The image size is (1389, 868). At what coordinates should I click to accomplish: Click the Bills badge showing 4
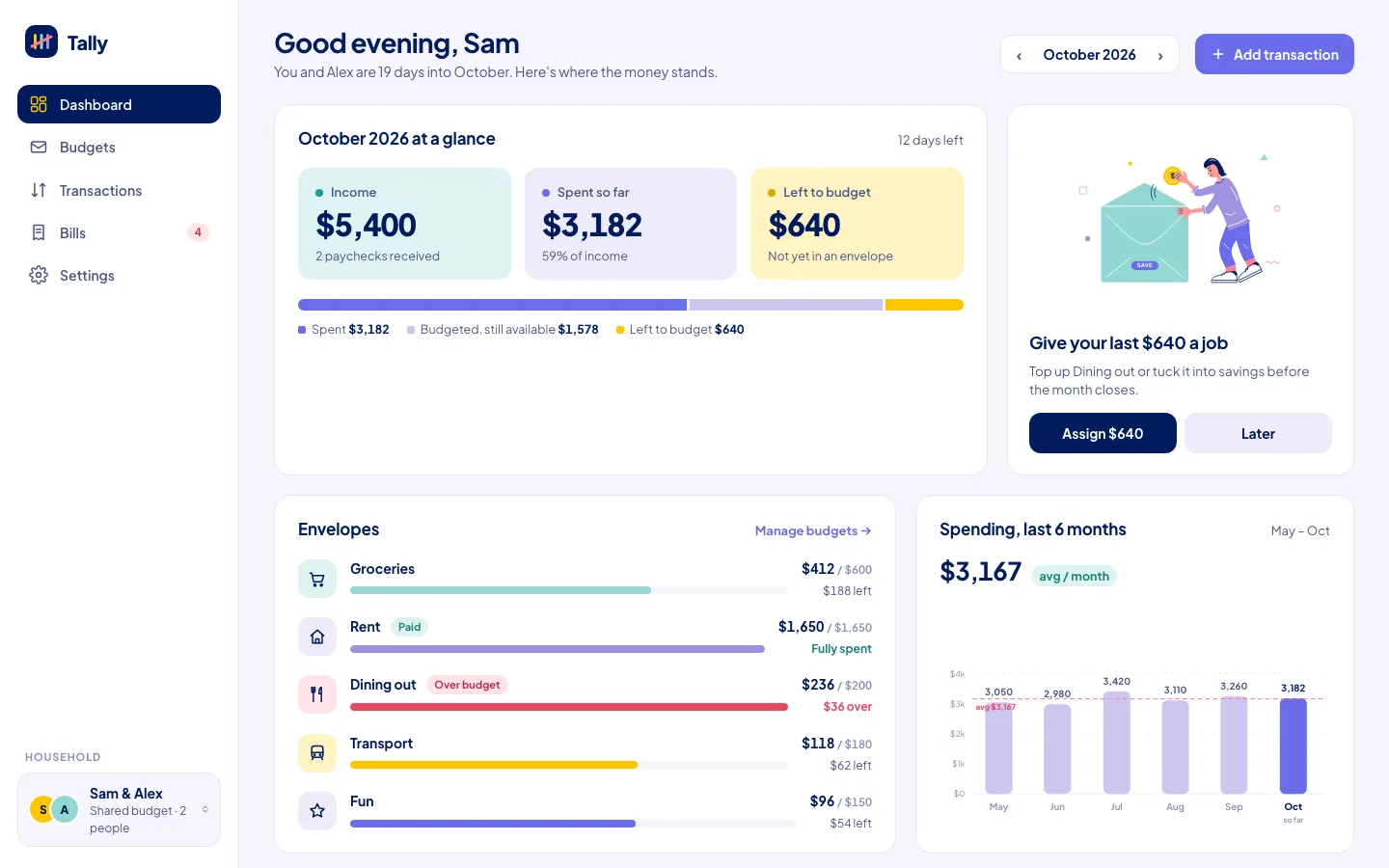(x=198, y=232)
